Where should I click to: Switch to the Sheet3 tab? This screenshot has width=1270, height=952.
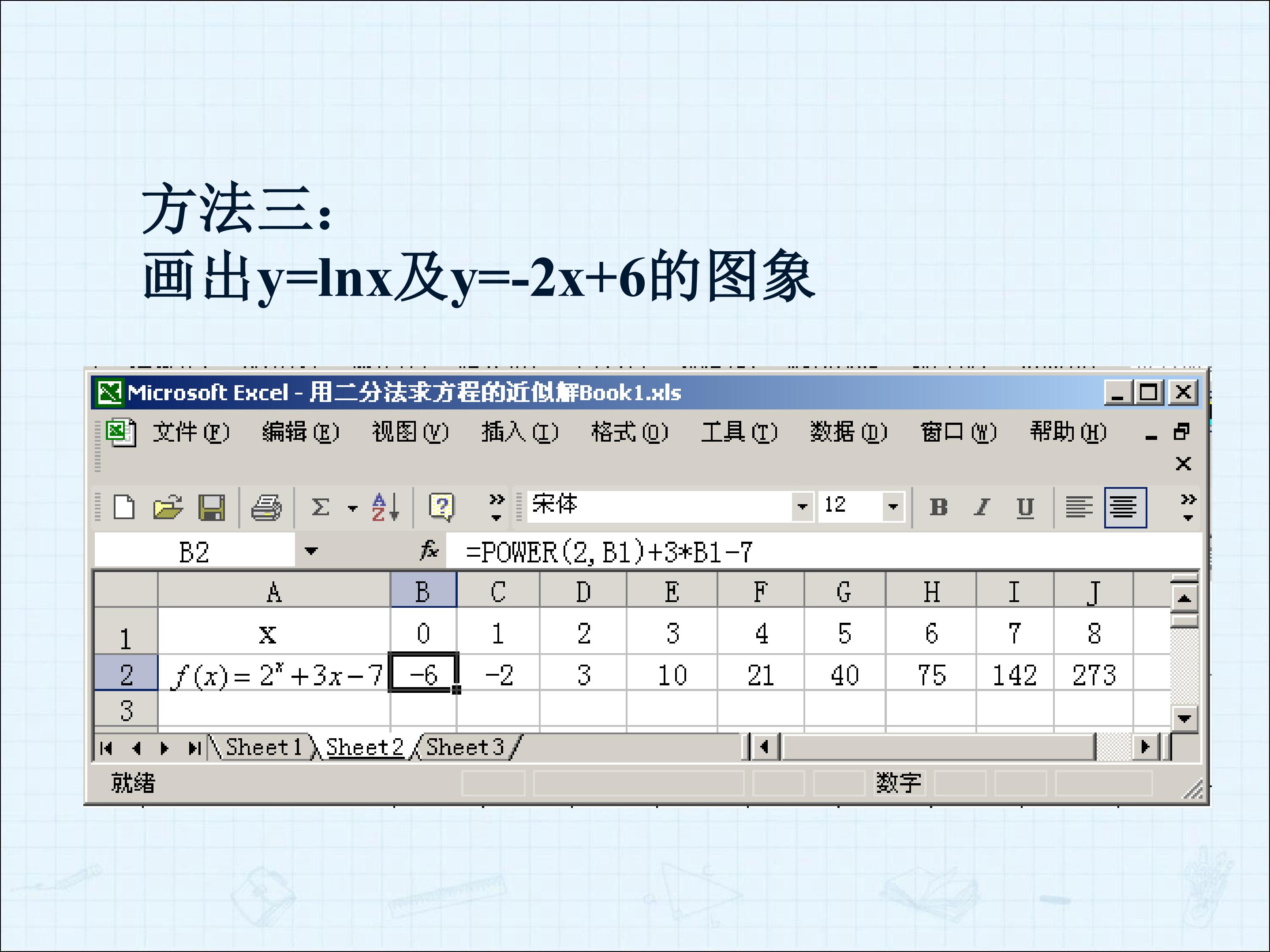point(465,747)
